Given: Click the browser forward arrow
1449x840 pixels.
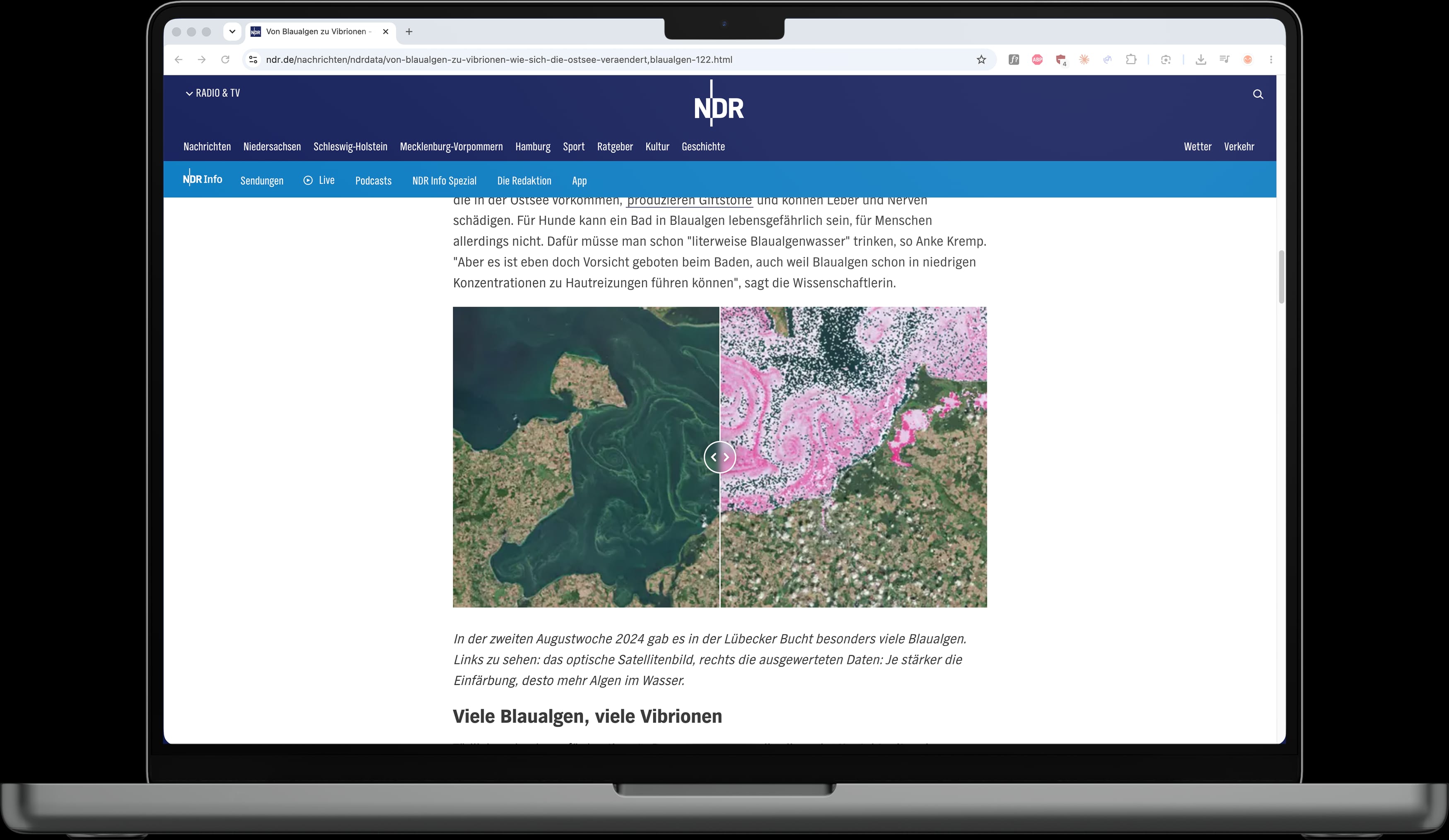Looking at the screenshot, I should click(x=202, y=60).
